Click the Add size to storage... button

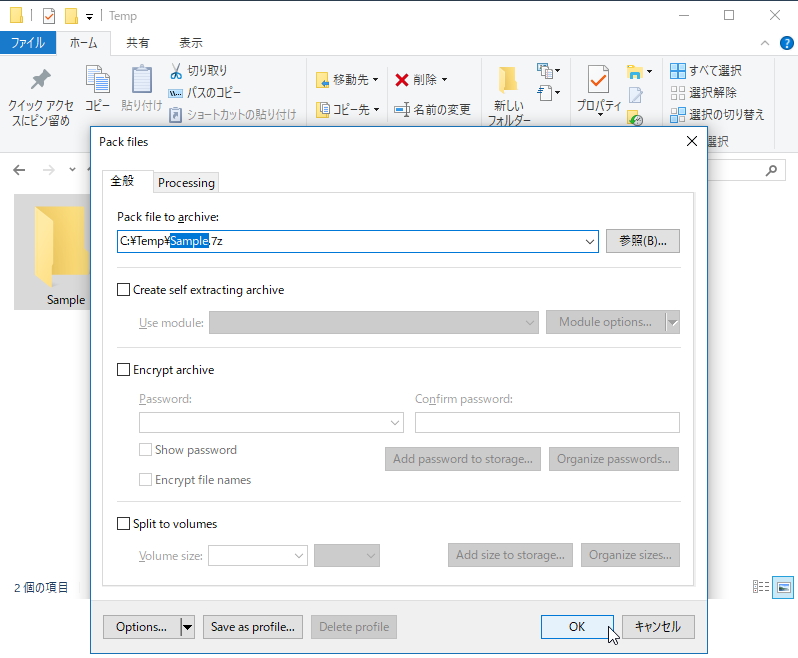point(510,555)
